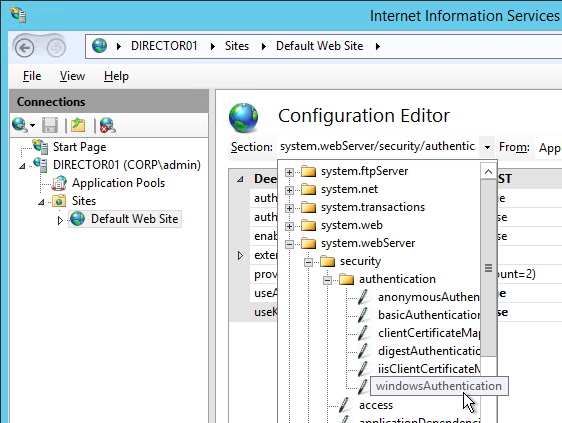Select DIRECTOR01 (CORP\admin) tree label
This screenshot has width=562, height=423.
pyautogui.click(x=127, y=165)
